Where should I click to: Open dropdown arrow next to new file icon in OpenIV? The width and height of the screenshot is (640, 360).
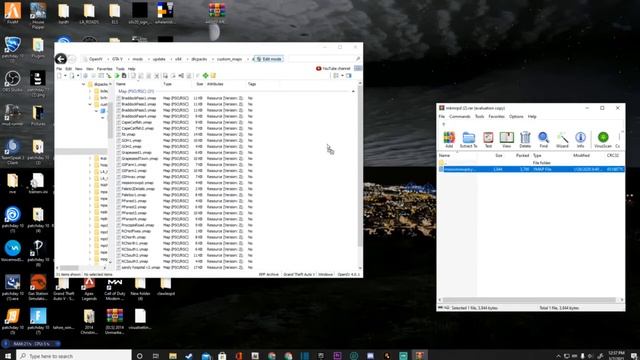click(65, 76)
